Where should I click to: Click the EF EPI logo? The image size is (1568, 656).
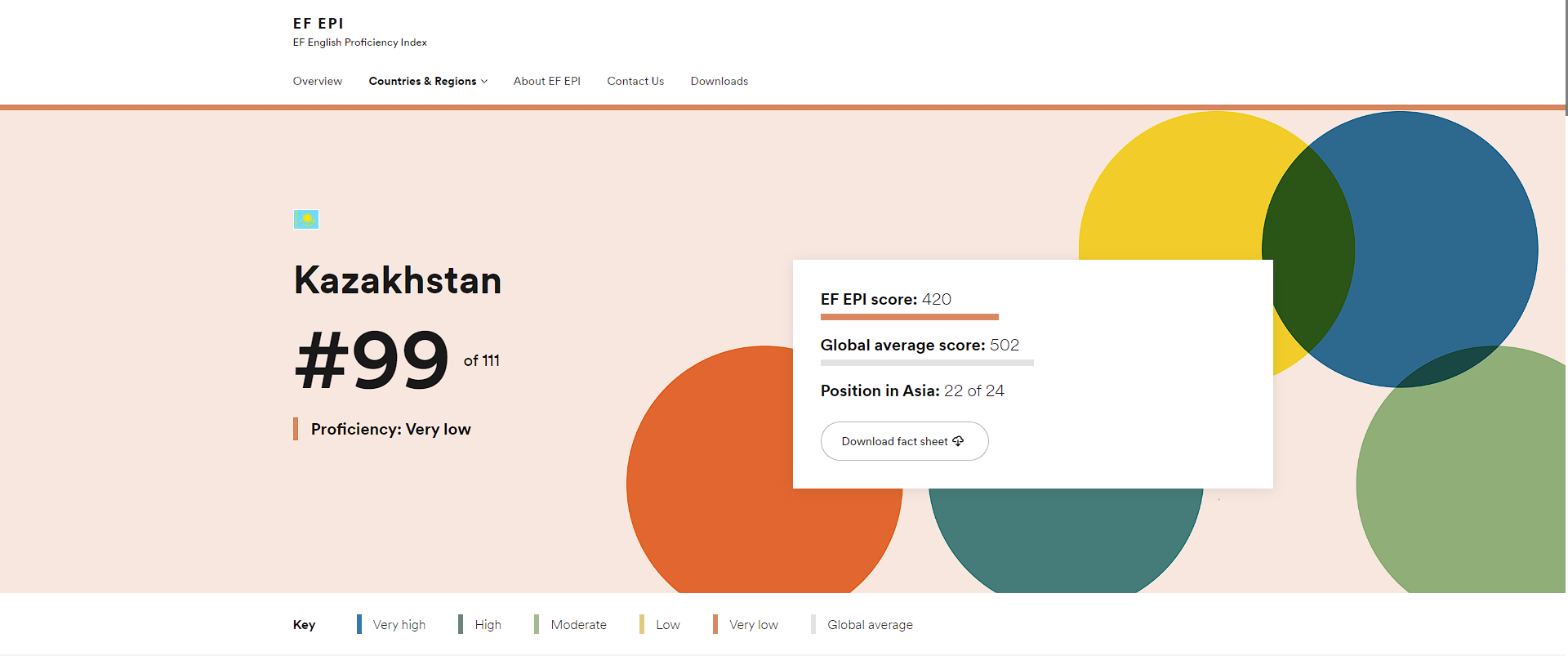pyautogui.click(x=318, y=24)
